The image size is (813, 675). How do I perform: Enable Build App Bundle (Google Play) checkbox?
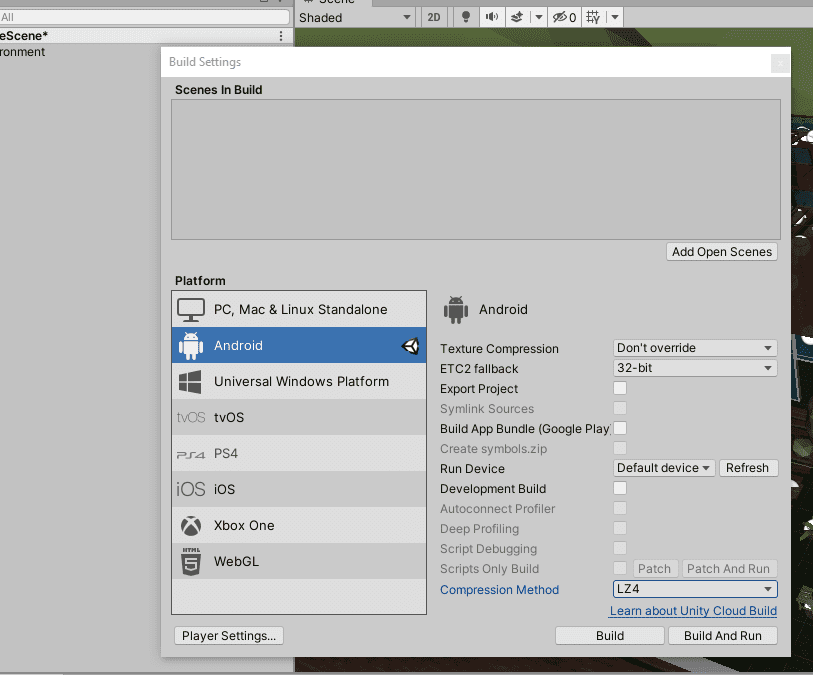coord(620,428)
